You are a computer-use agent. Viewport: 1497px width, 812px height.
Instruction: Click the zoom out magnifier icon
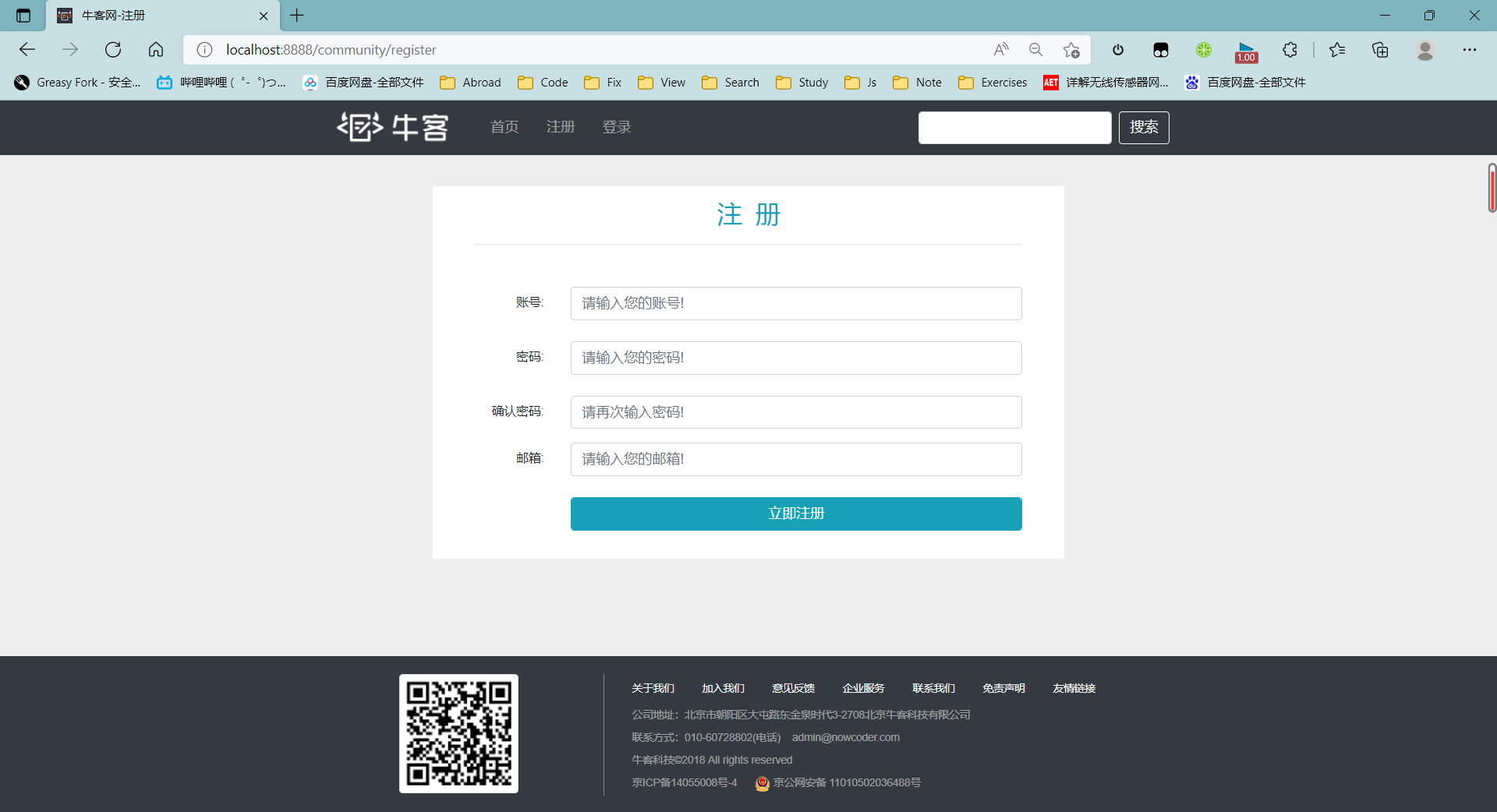1035,50
